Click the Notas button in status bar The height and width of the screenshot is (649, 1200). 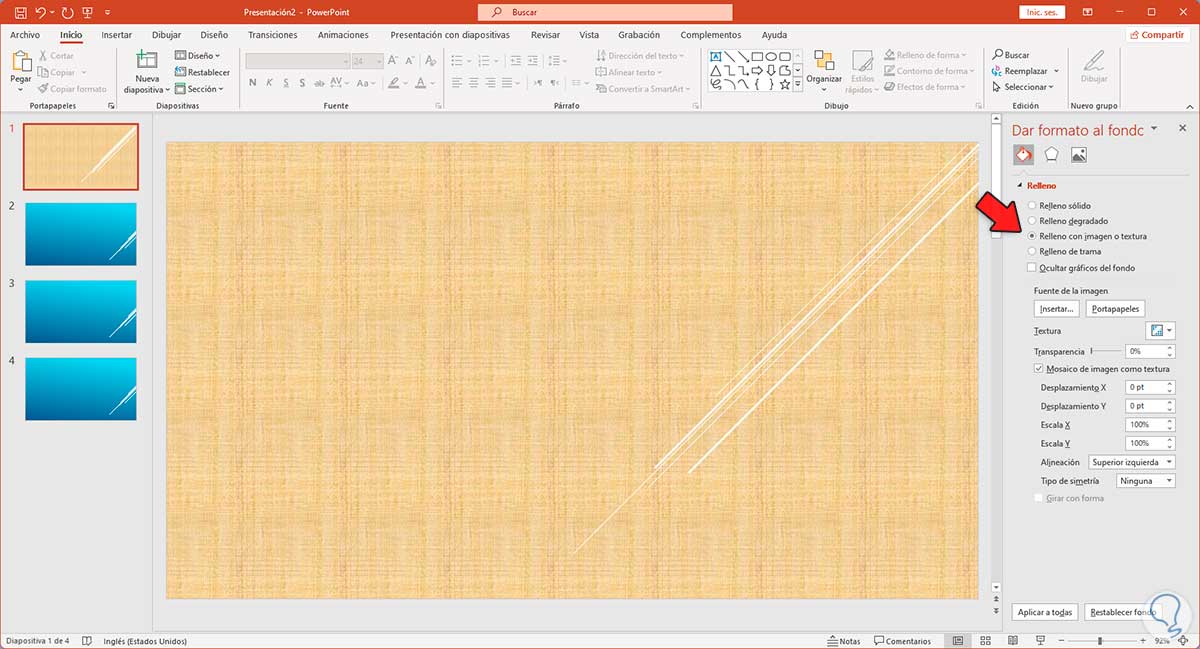[x=844, y=641]
